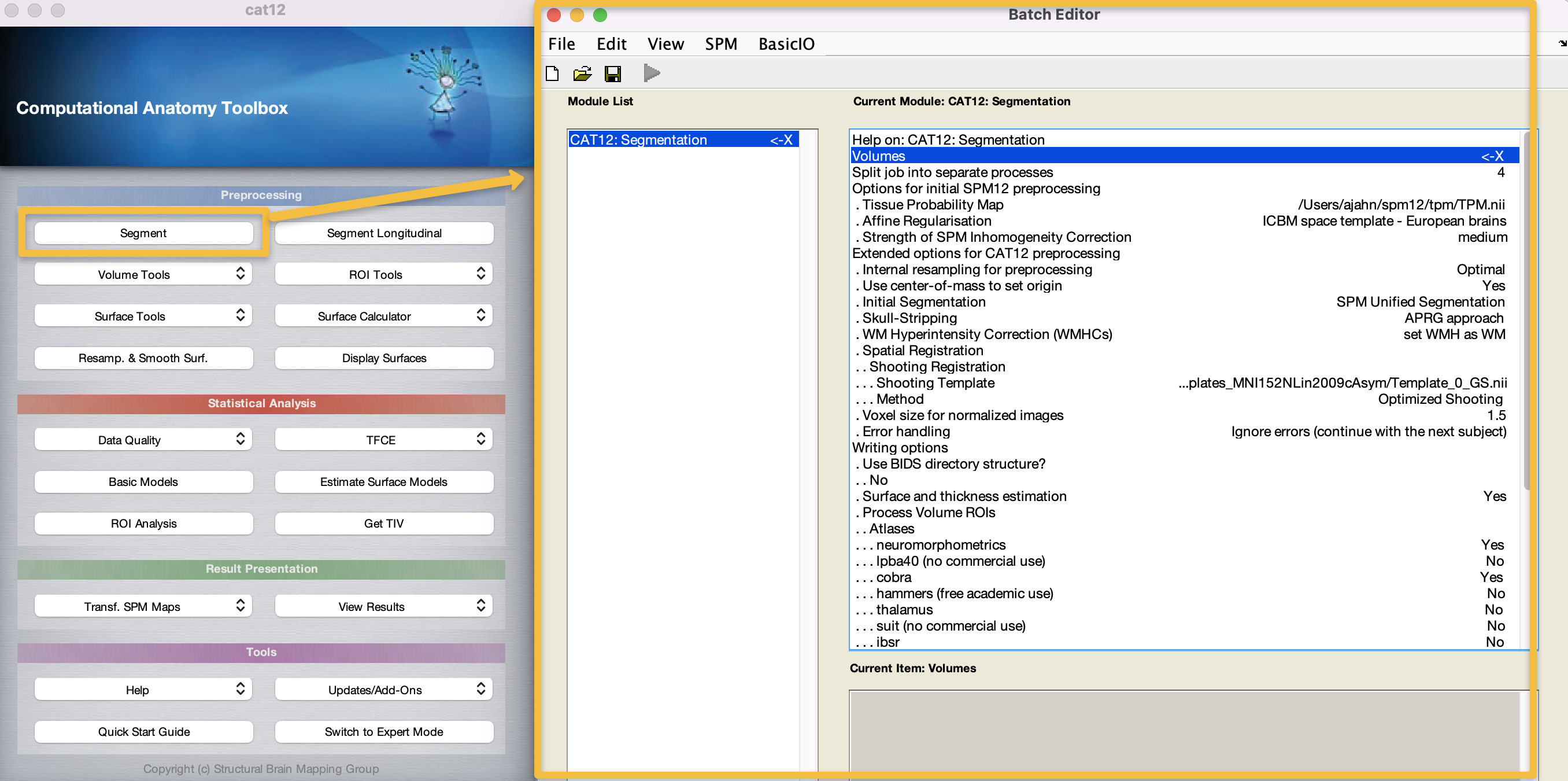
Task: Open the ROI Tools dropdown
Action: (x=384, y=274)
